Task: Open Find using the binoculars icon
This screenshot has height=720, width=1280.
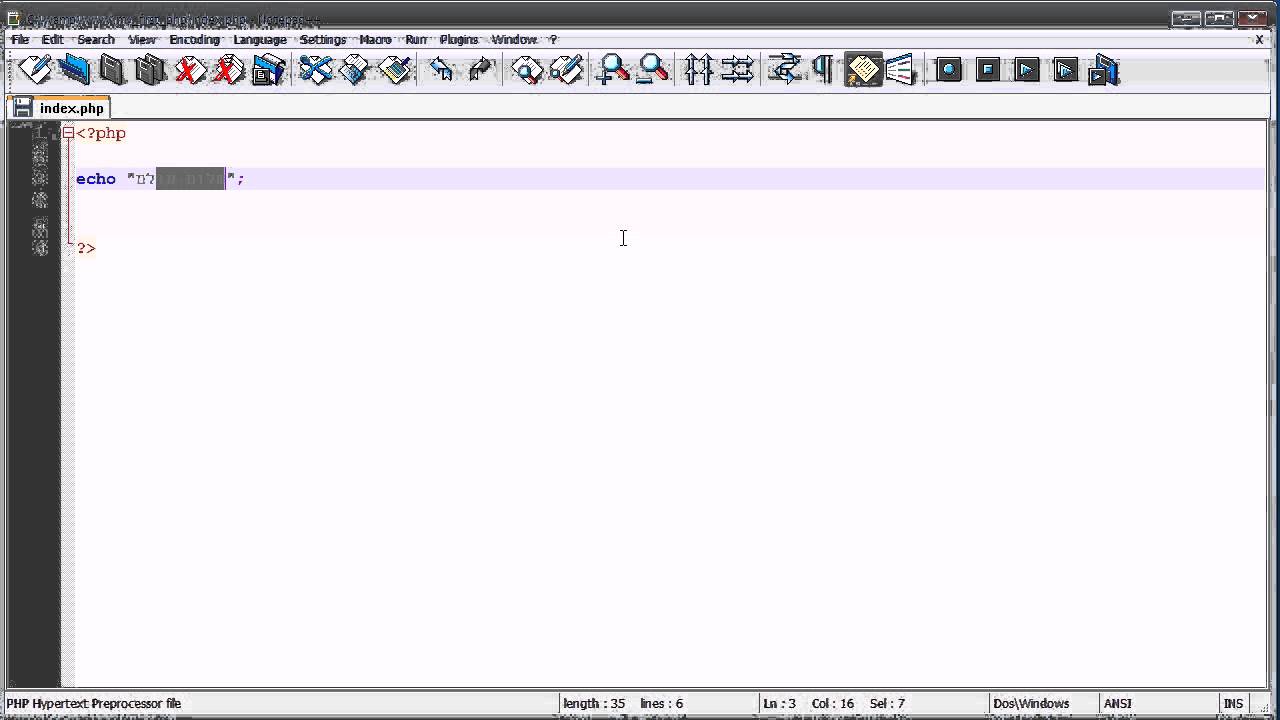Action: (527, 70)
